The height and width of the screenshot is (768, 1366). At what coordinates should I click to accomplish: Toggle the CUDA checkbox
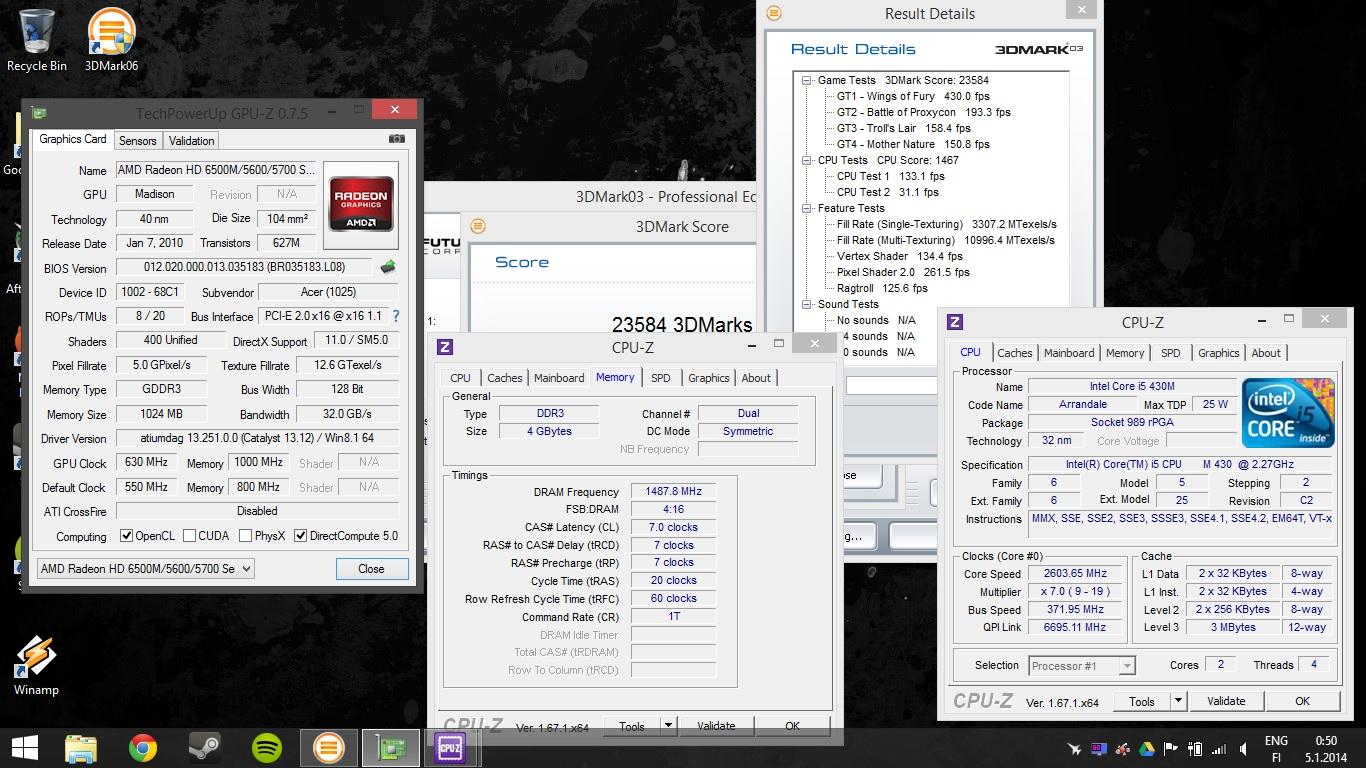coord(189,536)
